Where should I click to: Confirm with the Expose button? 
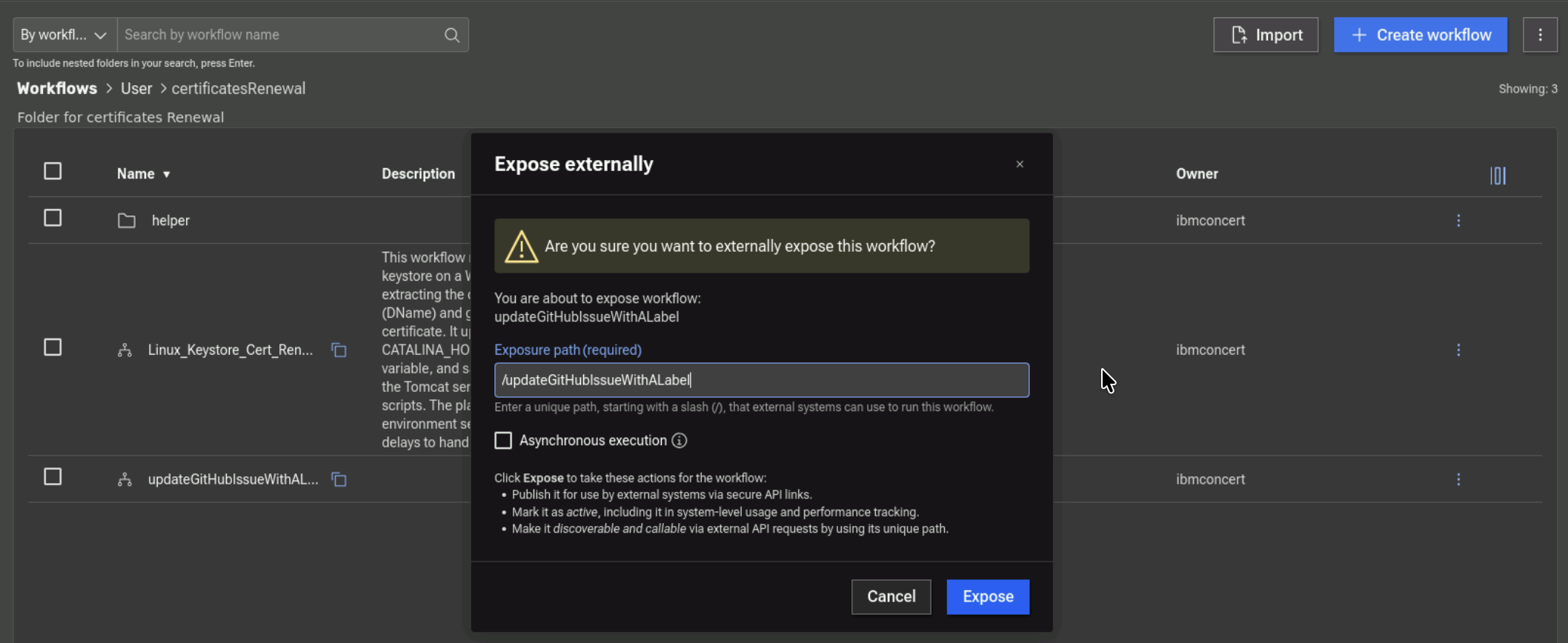click(987, 596)
